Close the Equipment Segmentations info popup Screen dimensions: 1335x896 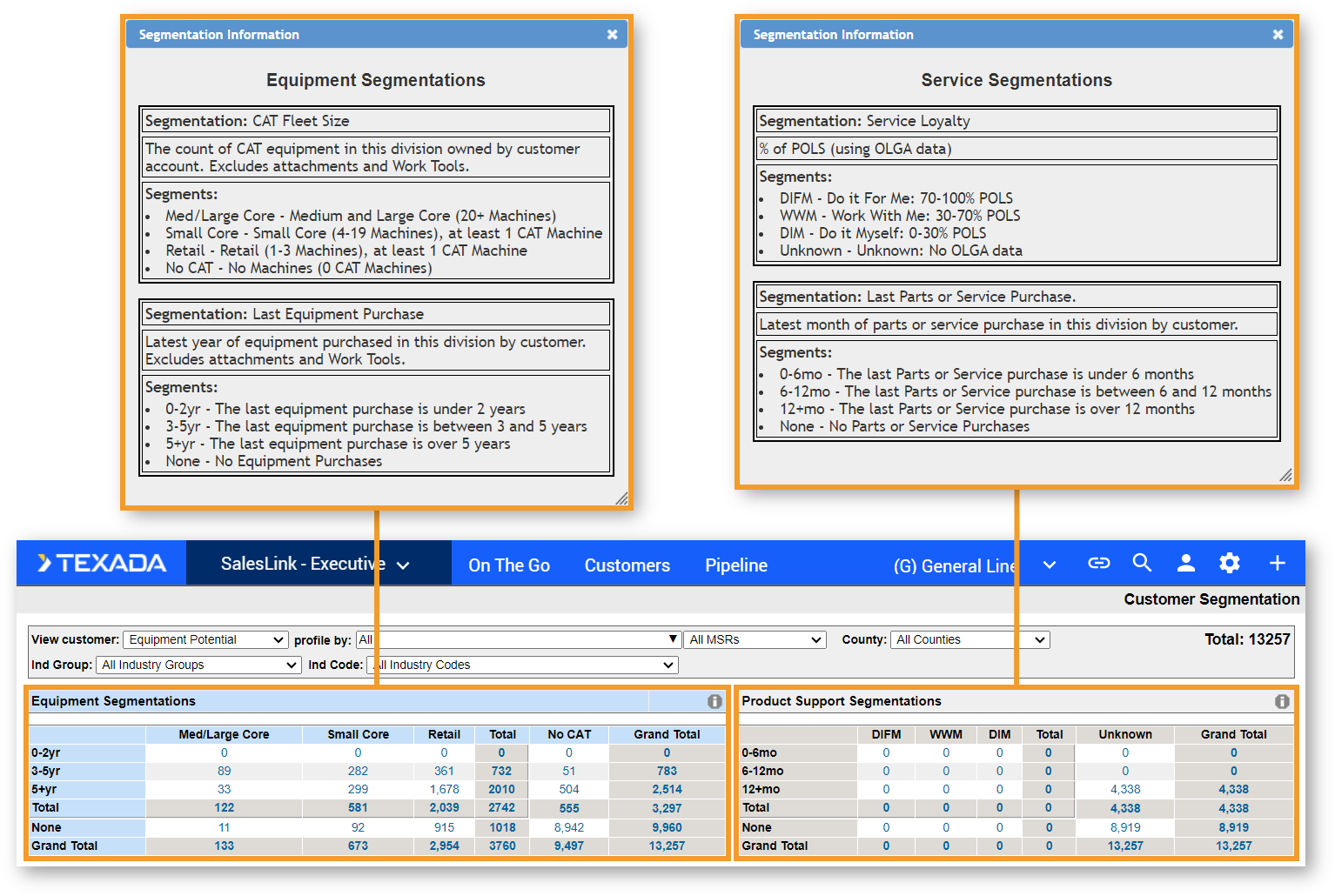[x=612, y=35]
